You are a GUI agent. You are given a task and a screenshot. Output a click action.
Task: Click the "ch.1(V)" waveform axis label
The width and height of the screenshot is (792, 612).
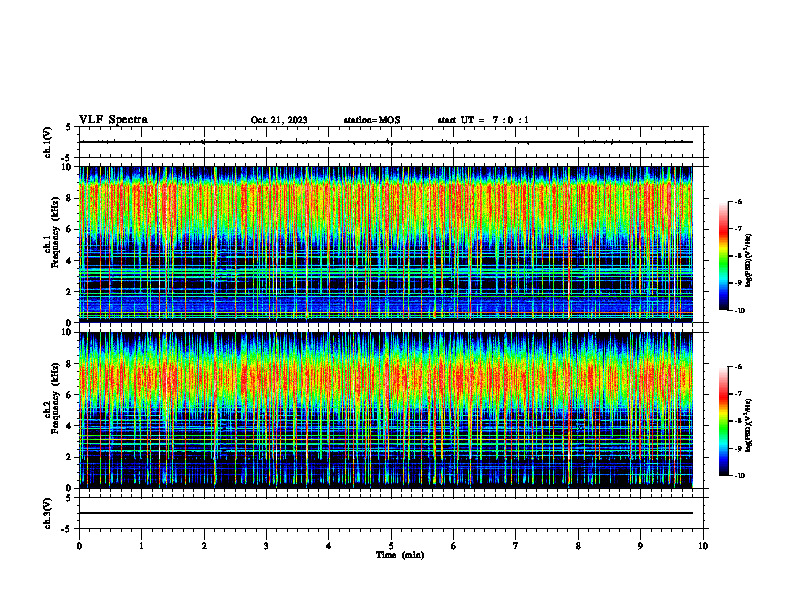click(47, 142)
